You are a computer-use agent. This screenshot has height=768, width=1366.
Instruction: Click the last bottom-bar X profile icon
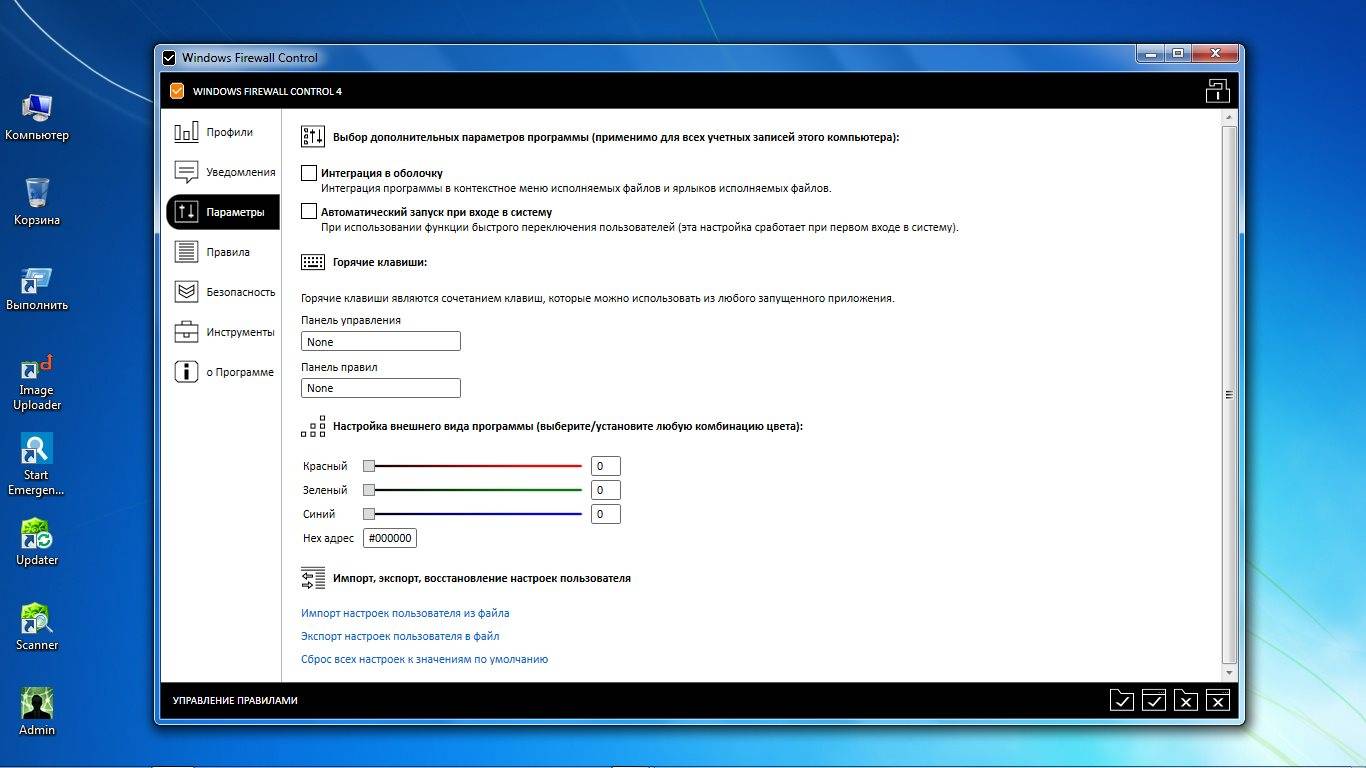(x=1218, y=700)
